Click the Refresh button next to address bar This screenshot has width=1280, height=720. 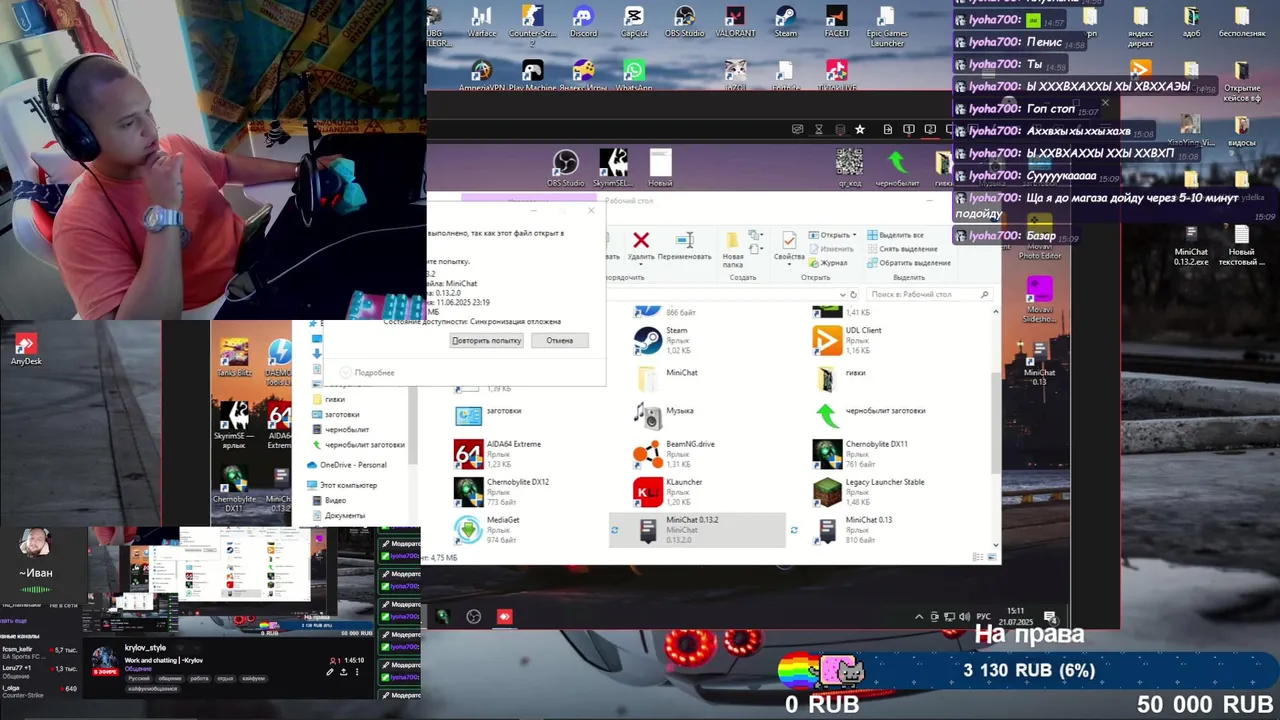point(853,295)
